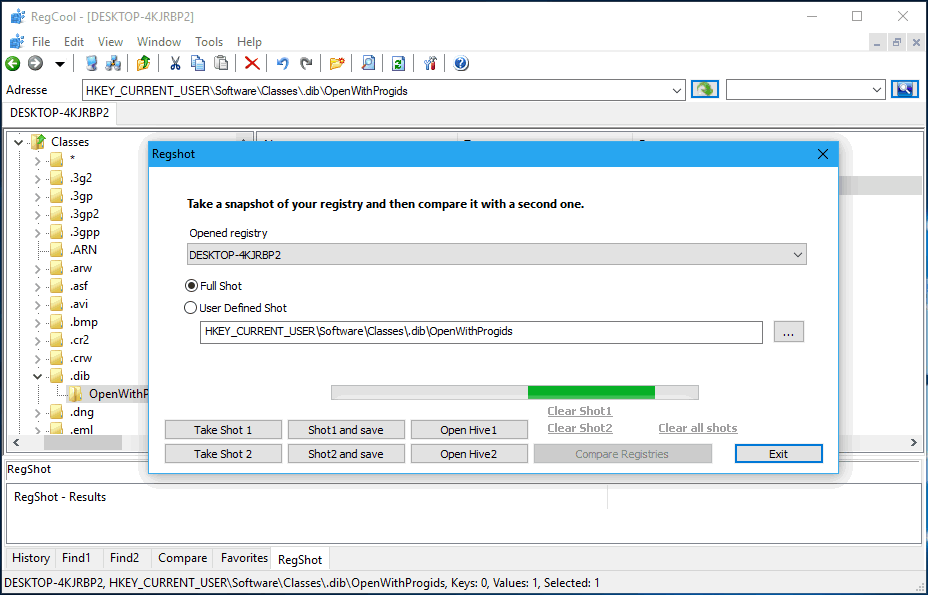This screenshot has height=595, width=928.
Task: Click the green Refresh icon in the toolbar
Action: (x=399, y=63)
